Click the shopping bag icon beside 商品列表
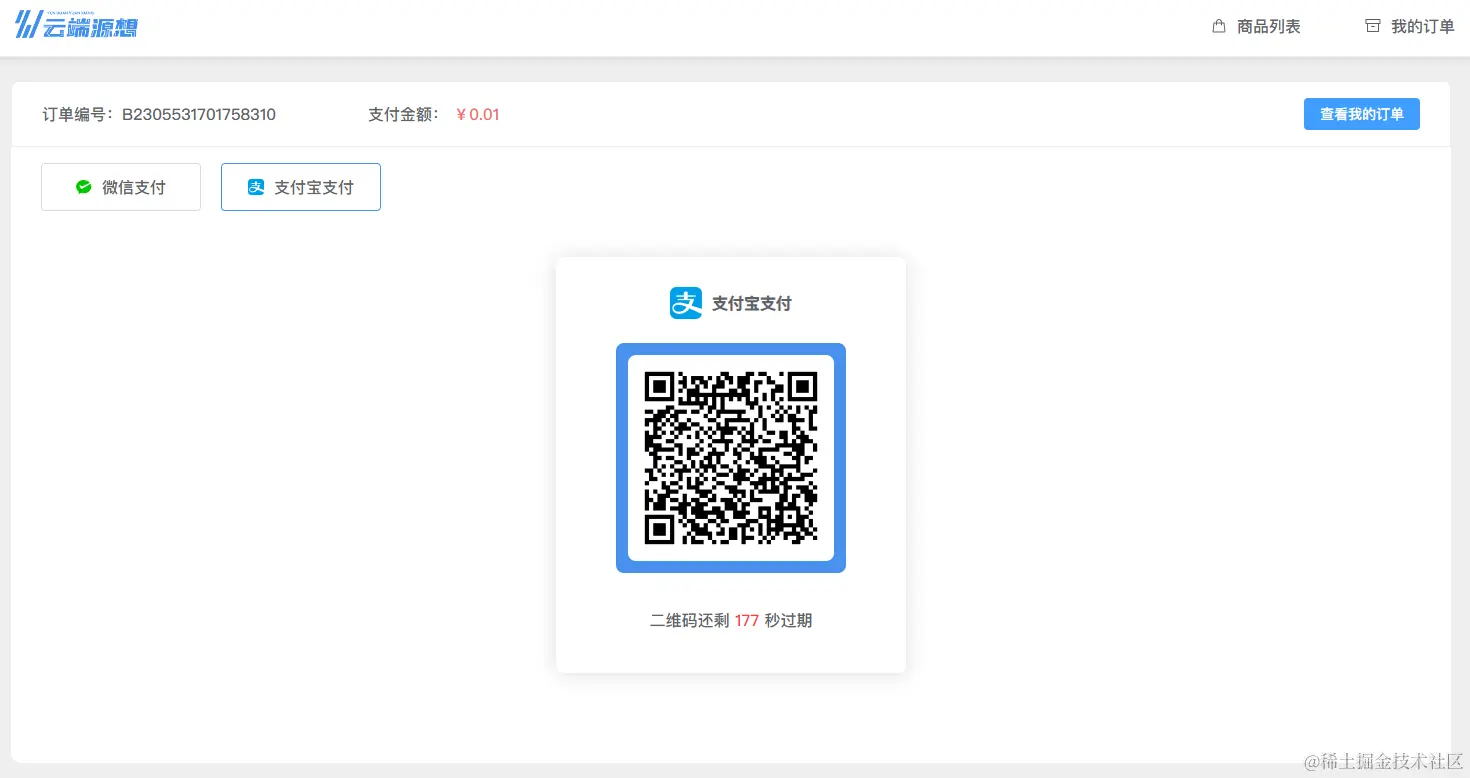This screenshot has width=1470, height=778. (x=1219, y=27)
